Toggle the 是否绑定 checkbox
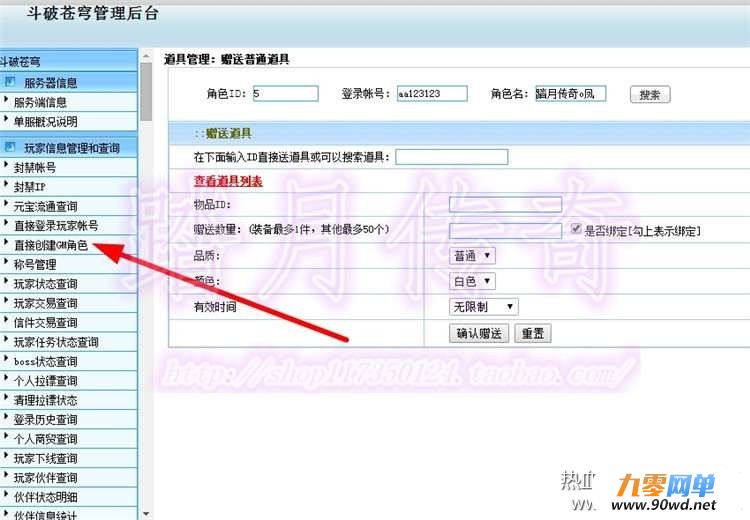Screen dimensions: 750x520 (x=576, y=229)
